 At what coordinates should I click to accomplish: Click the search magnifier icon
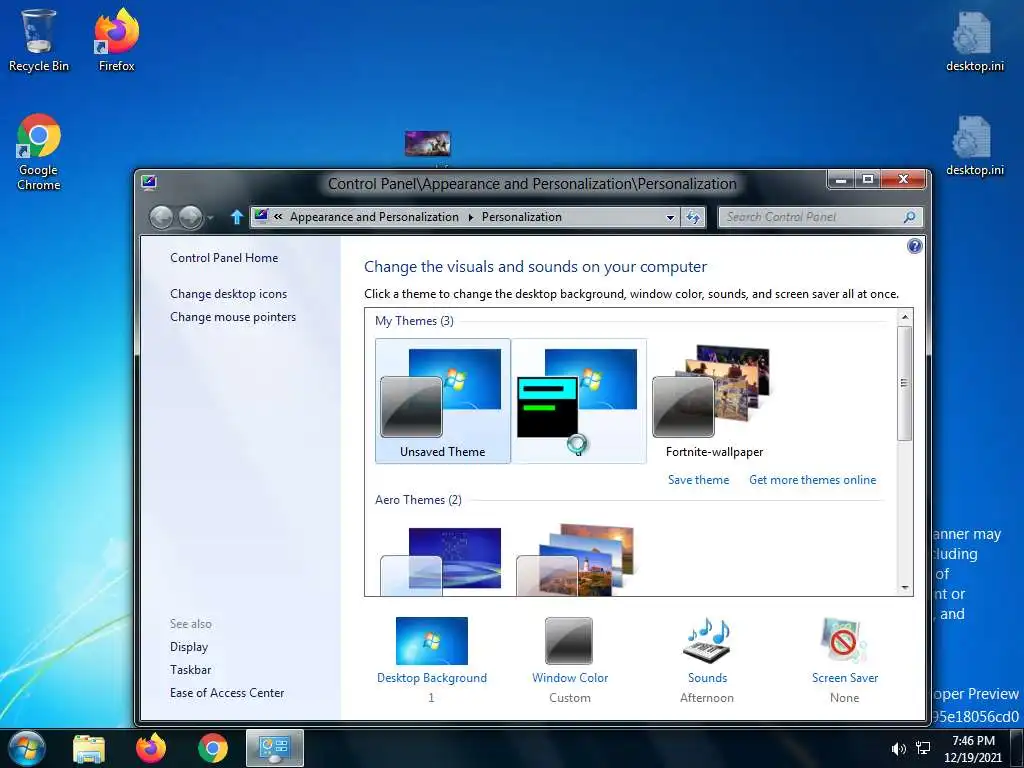point(909,217)
